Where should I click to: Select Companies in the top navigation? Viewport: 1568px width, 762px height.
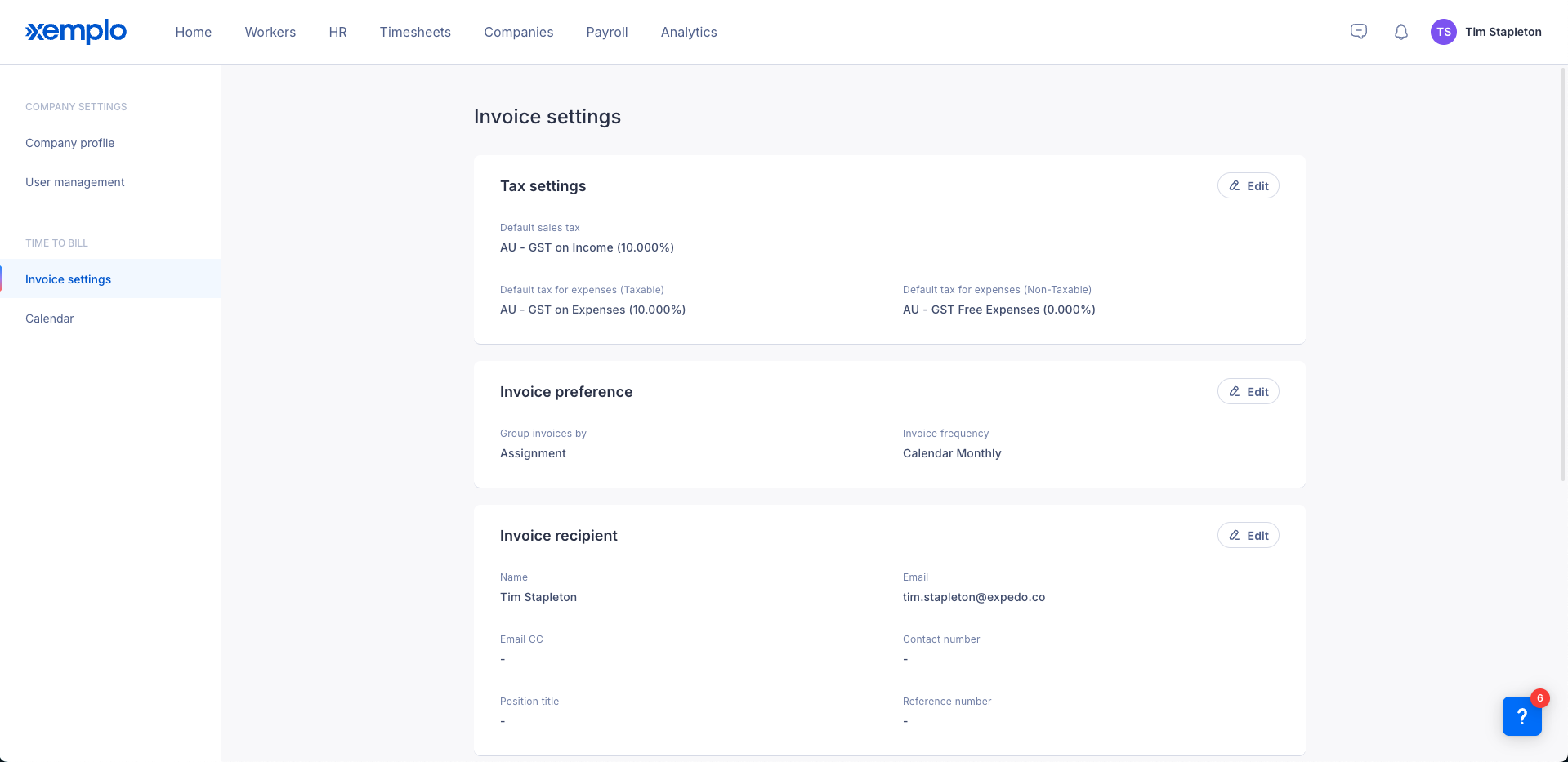[x=518, y=32]
